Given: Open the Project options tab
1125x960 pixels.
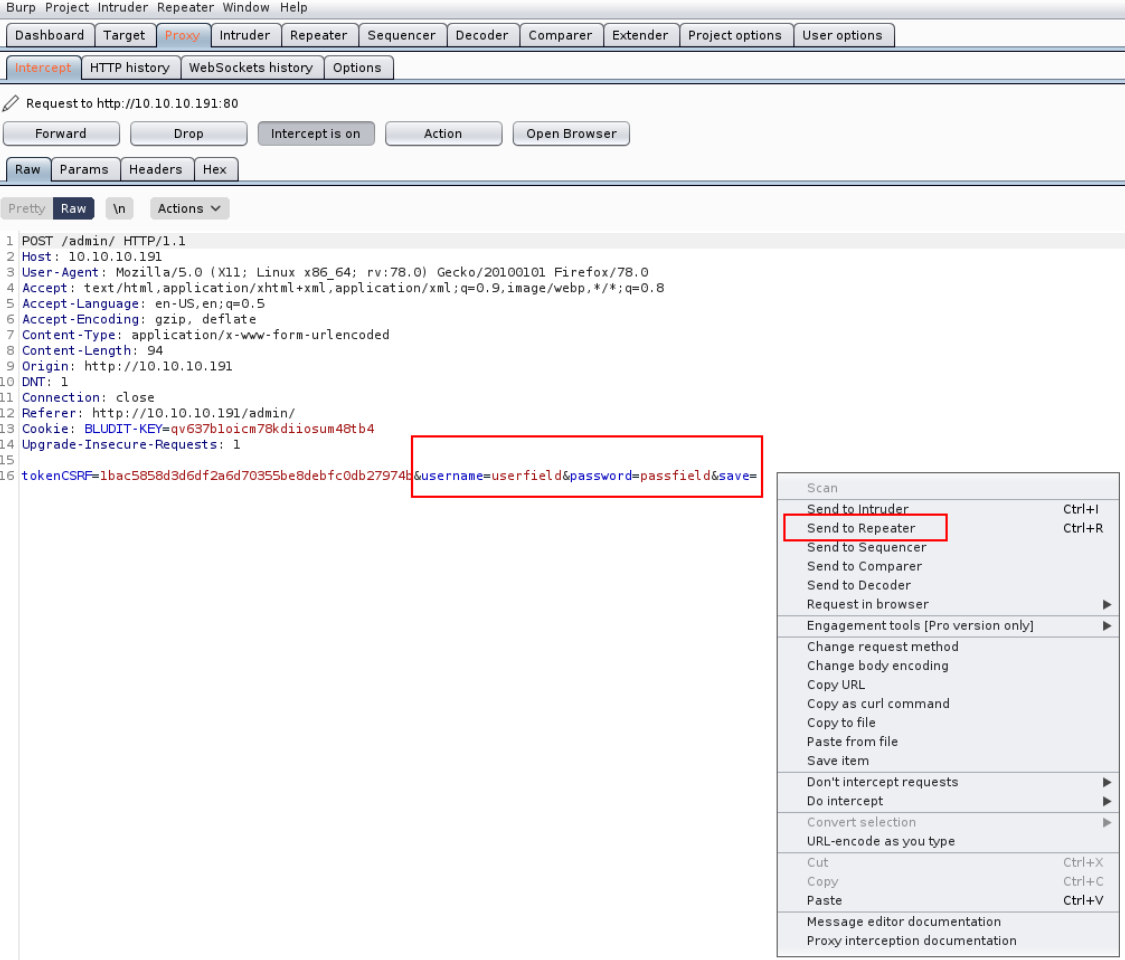Looking at the screenshot, I should click(x=735, y=35).
